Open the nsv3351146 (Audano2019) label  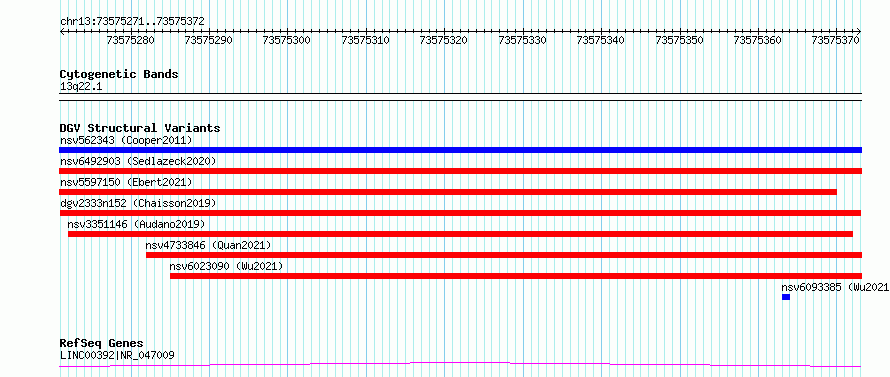[136, 224]
